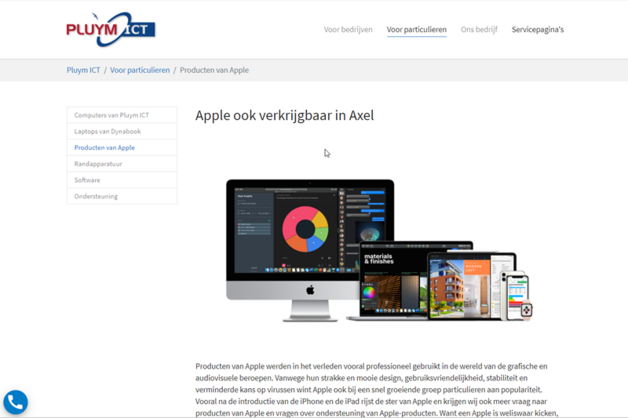Go to Servicepagina's in the navigation
Image resolution: width=628 pixels, height=418 pixels.
tap(537, 30)
